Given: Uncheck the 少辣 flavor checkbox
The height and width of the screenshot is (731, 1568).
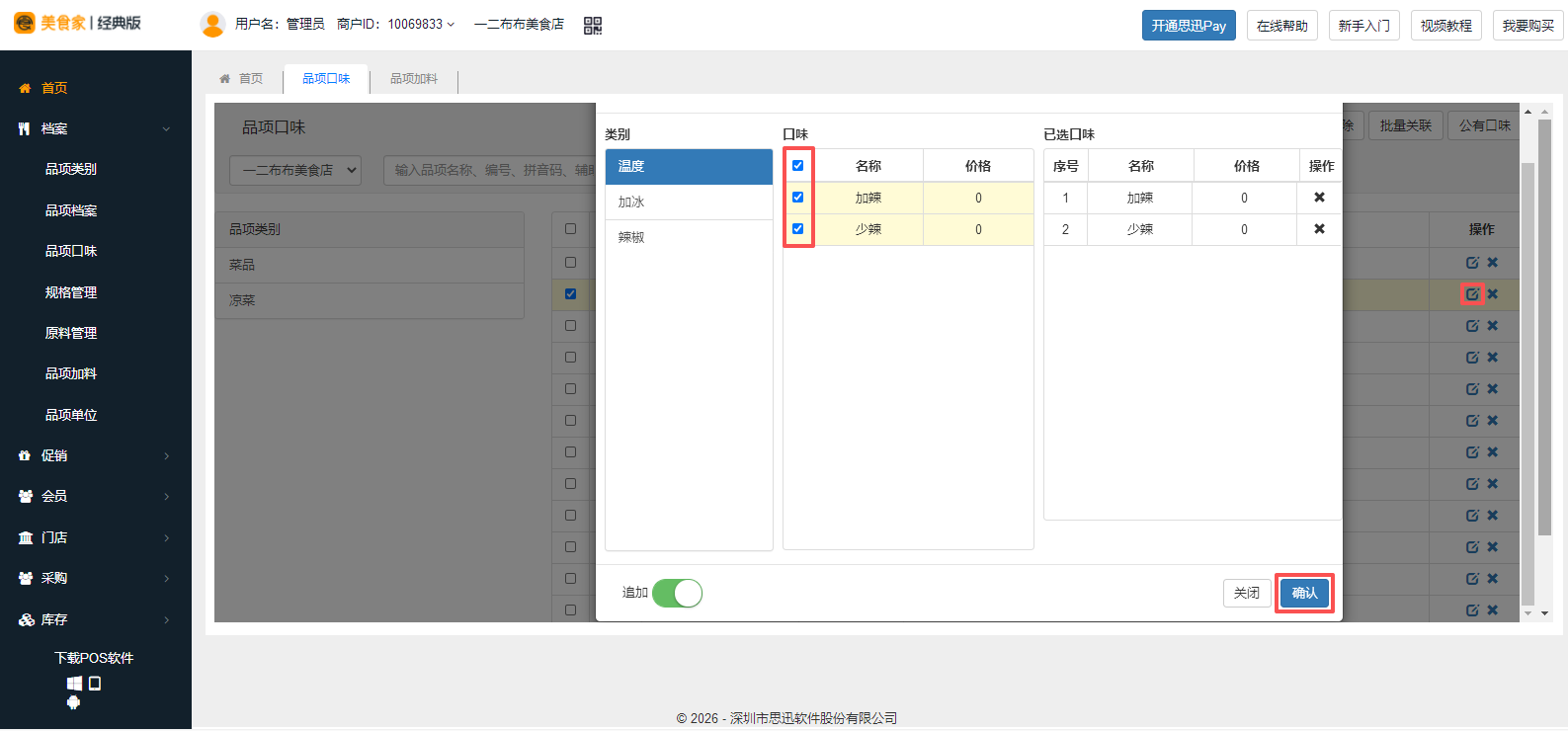Looking at the screenshot, I should pos(798,229).
